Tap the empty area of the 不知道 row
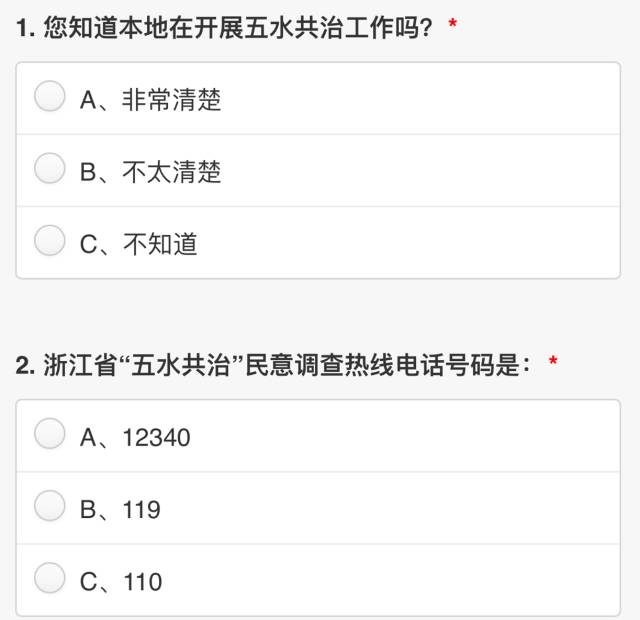640x620 pixels. coord(408,243)
